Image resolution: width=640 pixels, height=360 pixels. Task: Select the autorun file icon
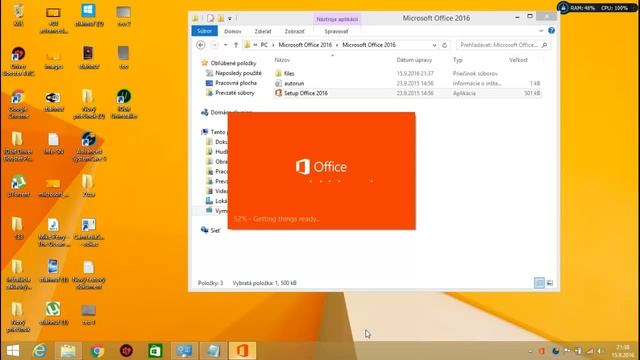[278, 83]
